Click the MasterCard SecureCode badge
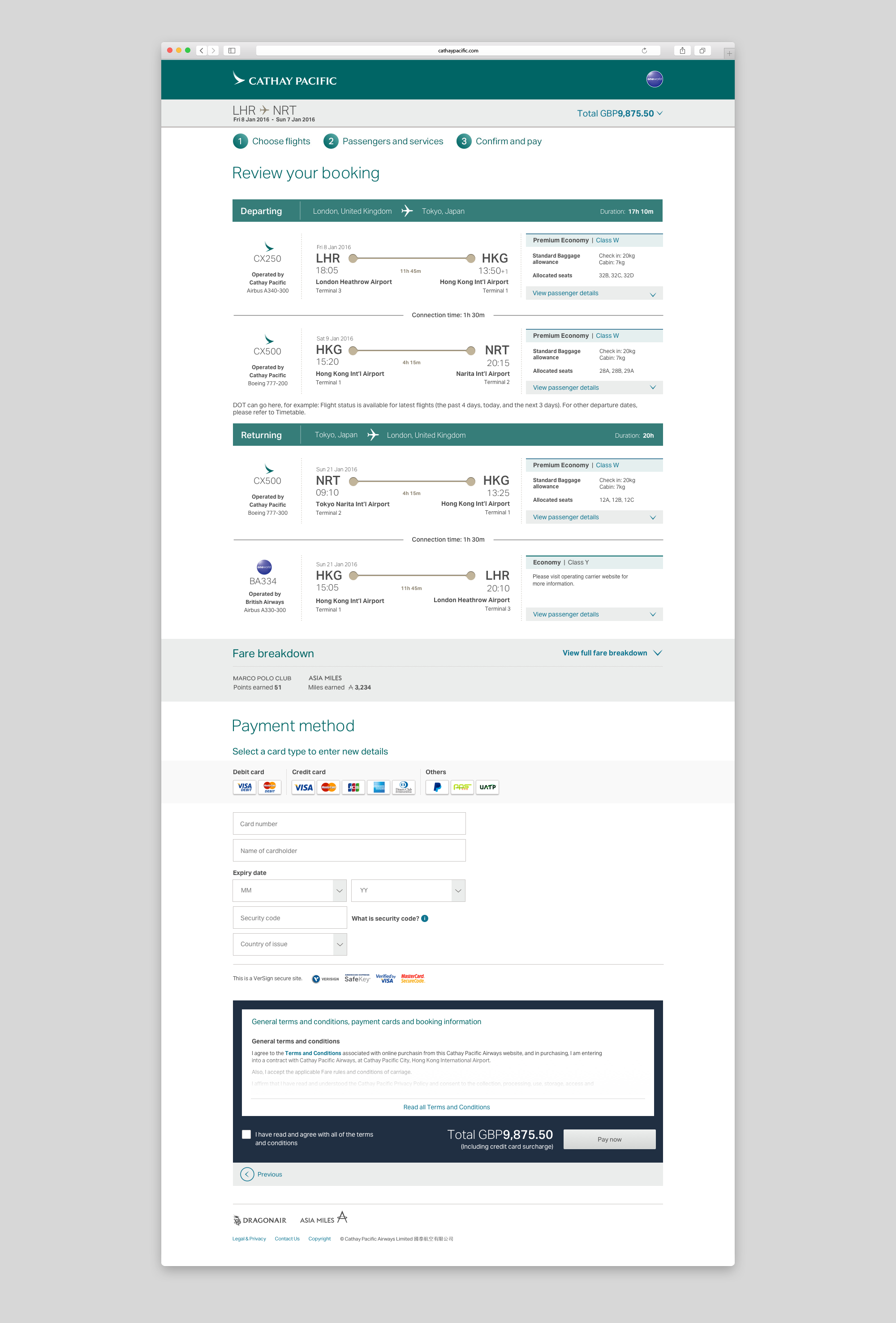This screenshot has width=896, height=1323. click(x=413, y=978)
